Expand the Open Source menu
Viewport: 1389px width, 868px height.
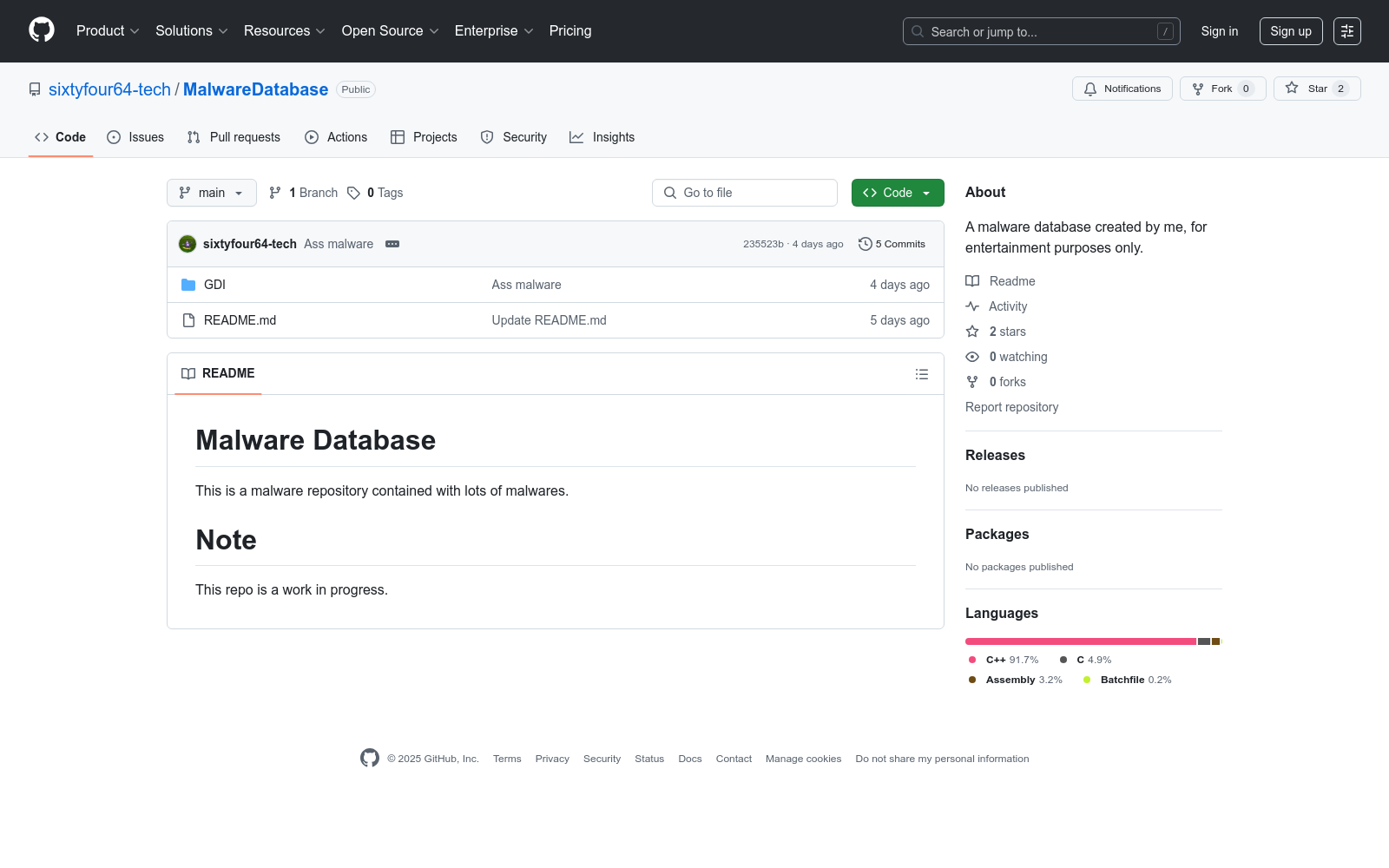391,31
